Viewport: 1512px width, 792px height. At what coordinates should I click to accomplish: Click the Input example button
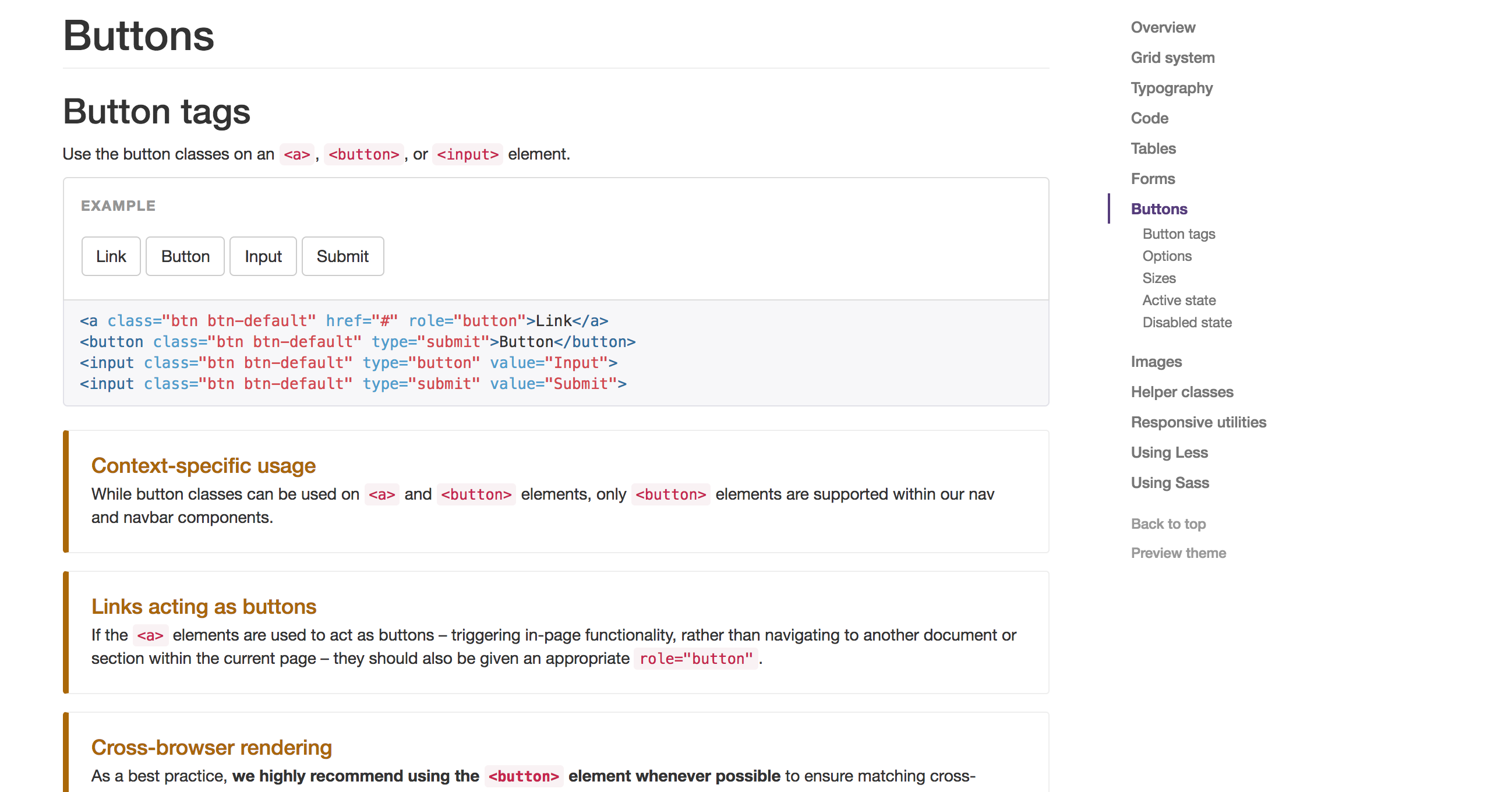[x=263, y=256]
